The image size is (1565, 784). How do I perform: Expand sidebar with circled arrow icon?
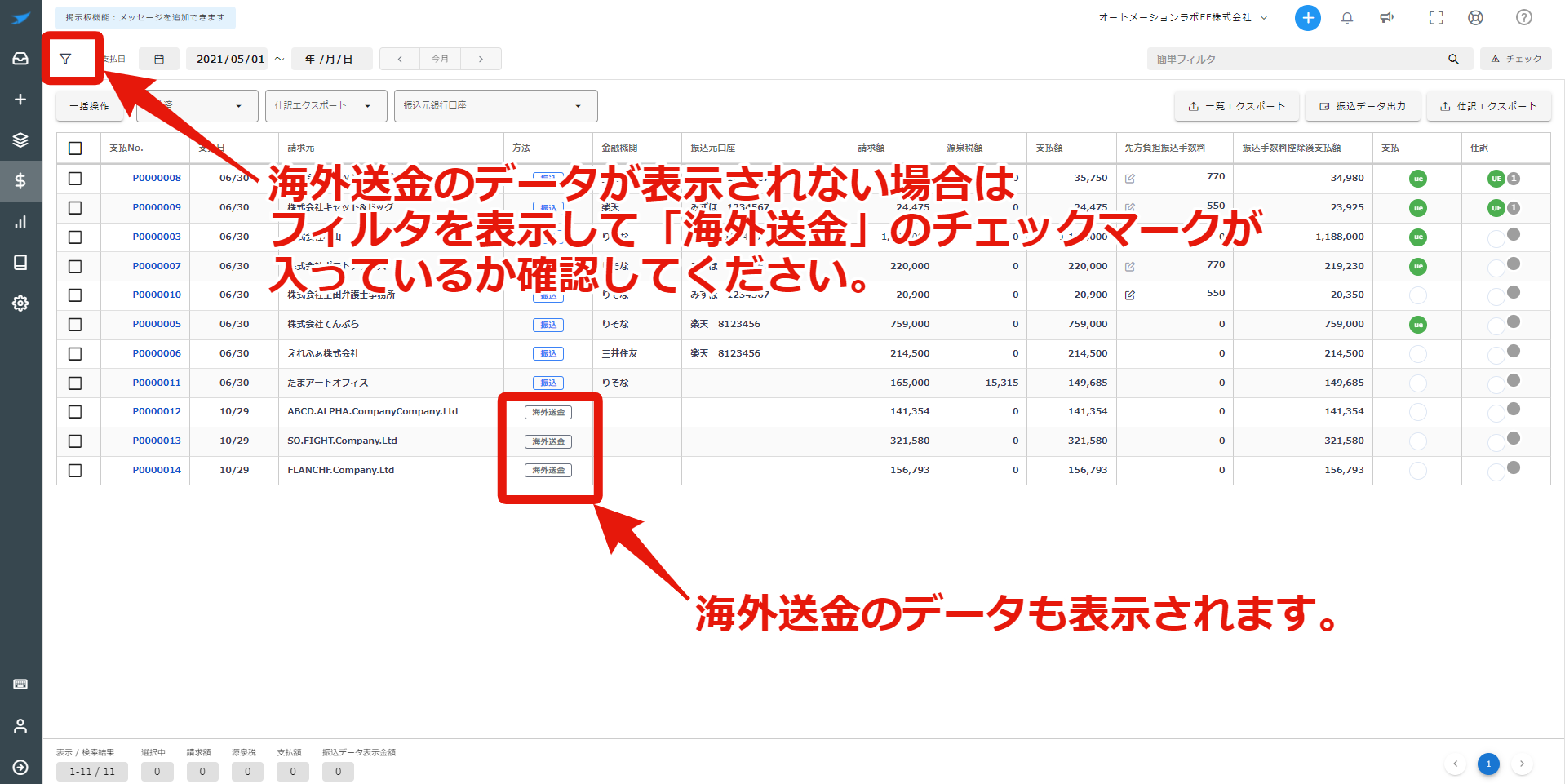[20, 767]
